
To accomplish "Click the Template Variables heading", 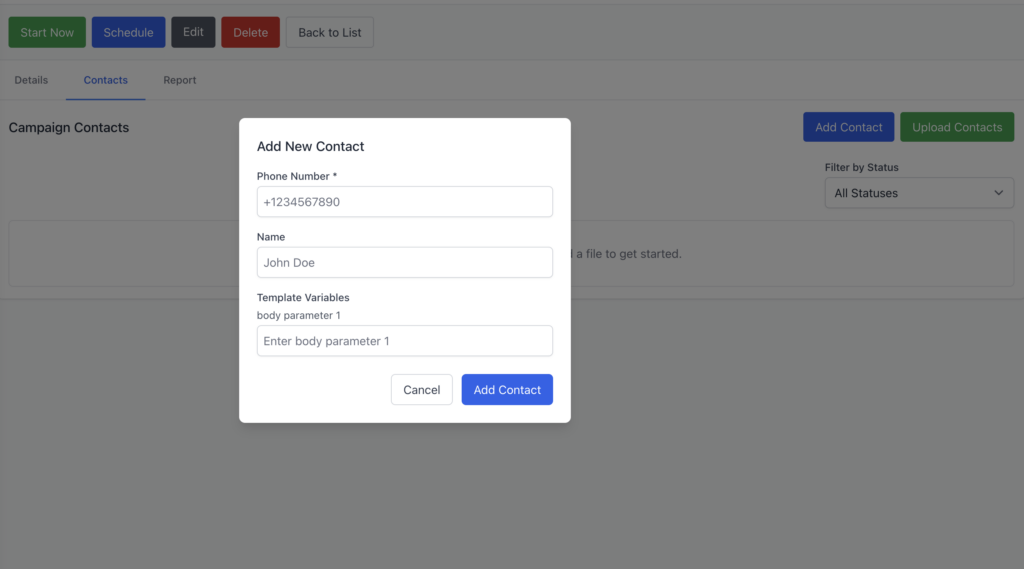I will coord(303,298).
